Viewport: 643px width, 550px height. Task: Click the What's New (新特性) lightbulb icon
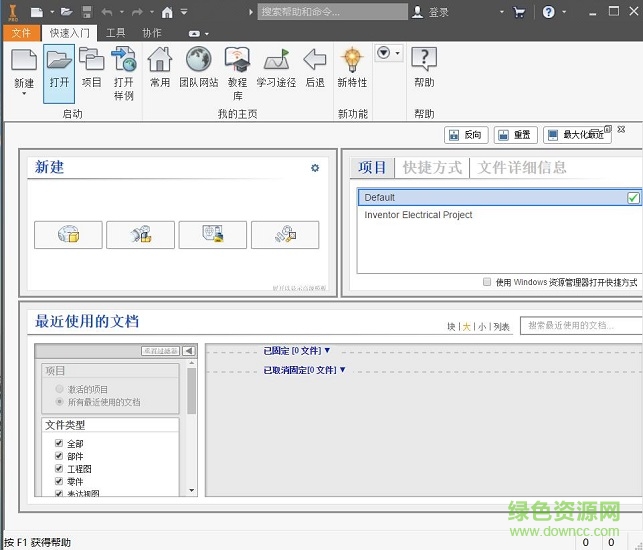pyautogui.click(x=351, y=66)
